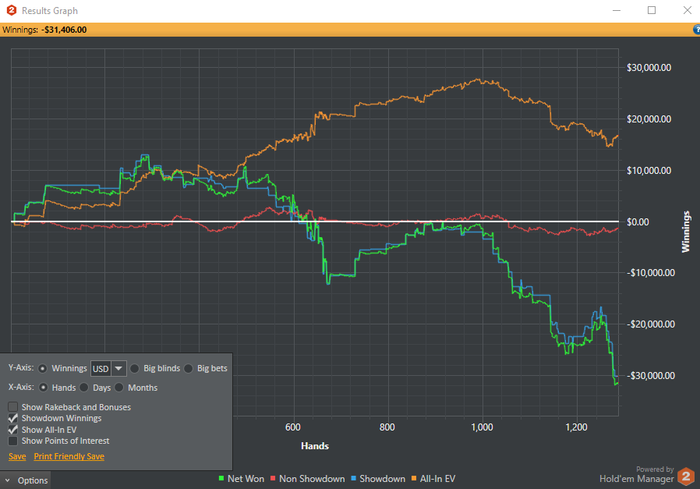Image resolution: width=700 pixels, height=489 pixels.
Task: Click the Hold'em Manager app icon in title bar
Action: [11, 10]
